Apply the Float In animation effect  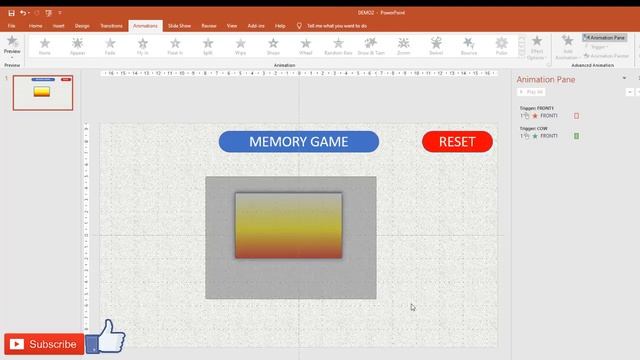pos(175,46)
